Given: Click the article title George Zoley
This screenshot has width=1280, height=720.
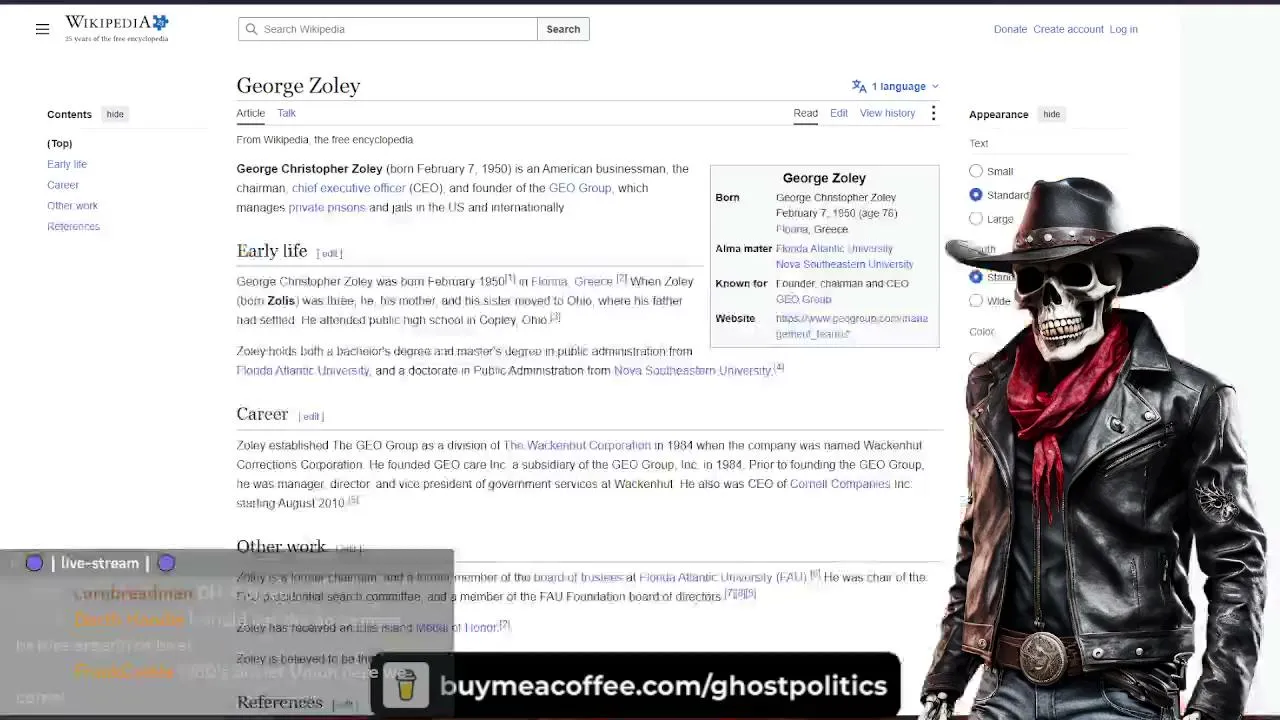Looking at the screenshot, I should coord(298,85).
